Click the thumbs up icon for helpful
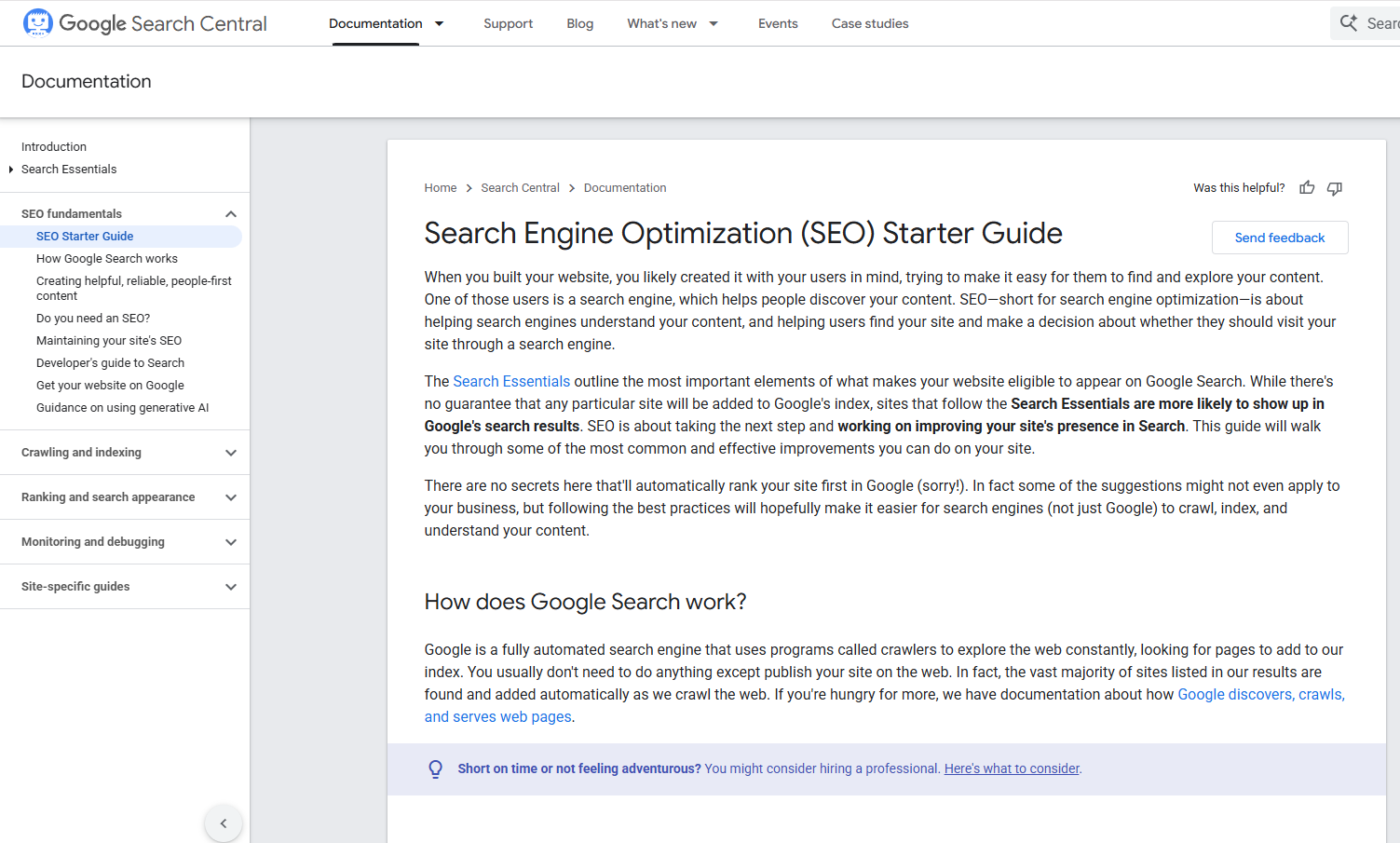The width and height of the screenshot is (1400, 843). 1307,187
